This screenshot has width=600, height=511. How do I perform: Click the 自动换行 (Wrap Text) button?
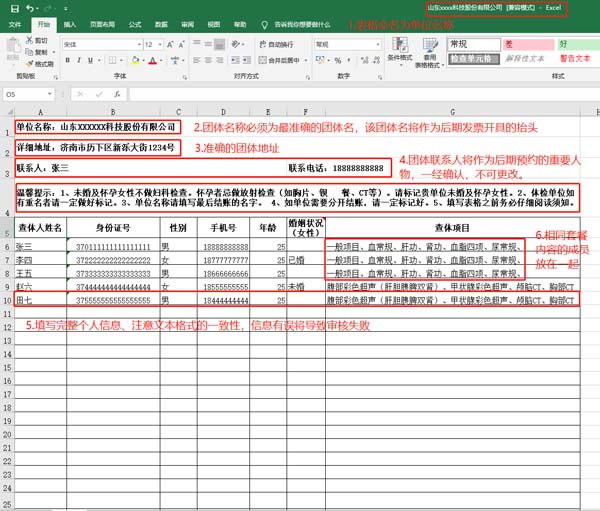coord(276,44)
